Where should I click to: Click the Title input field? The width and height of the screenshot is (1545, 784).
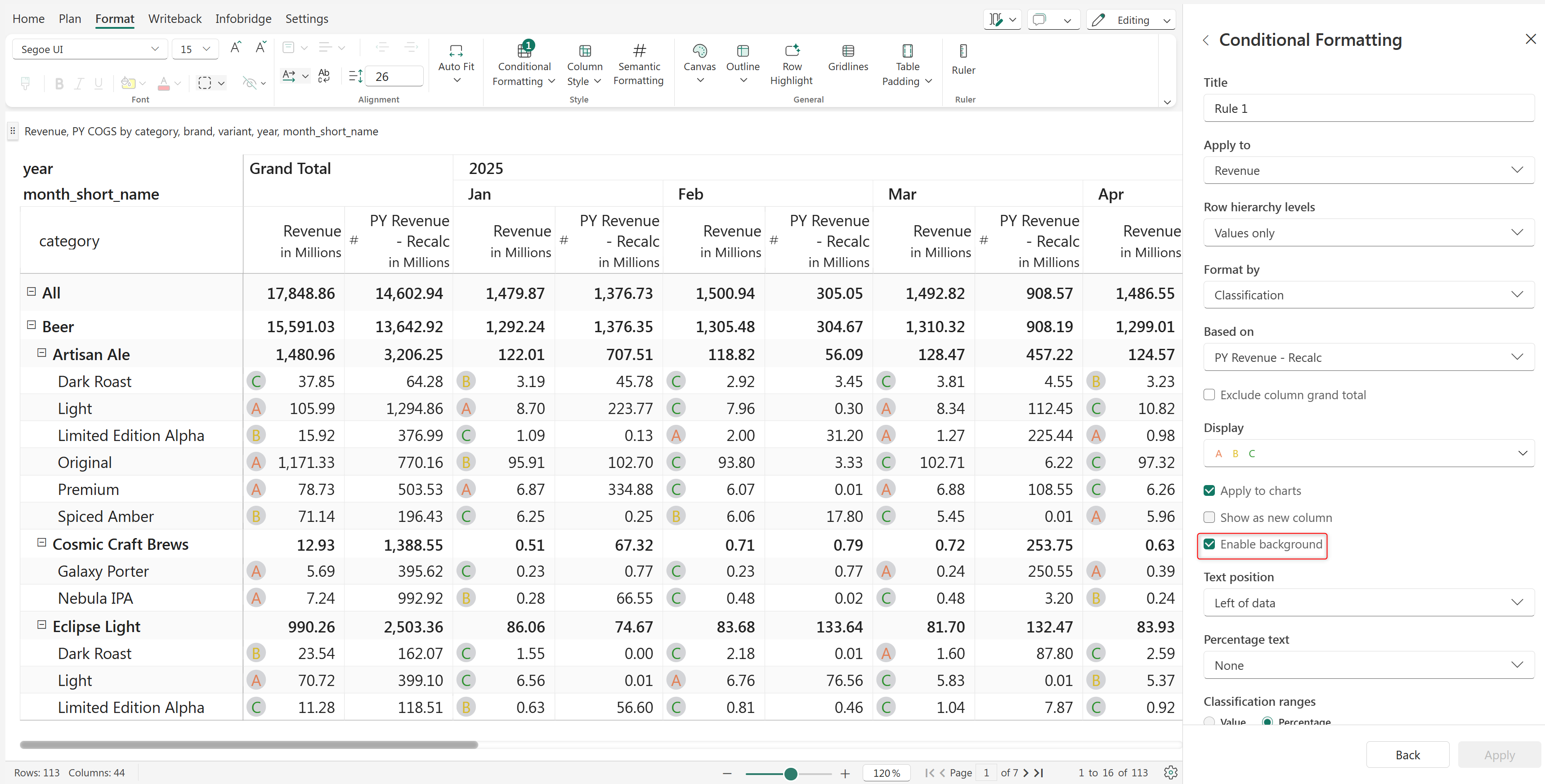(x=1368, y=108)
